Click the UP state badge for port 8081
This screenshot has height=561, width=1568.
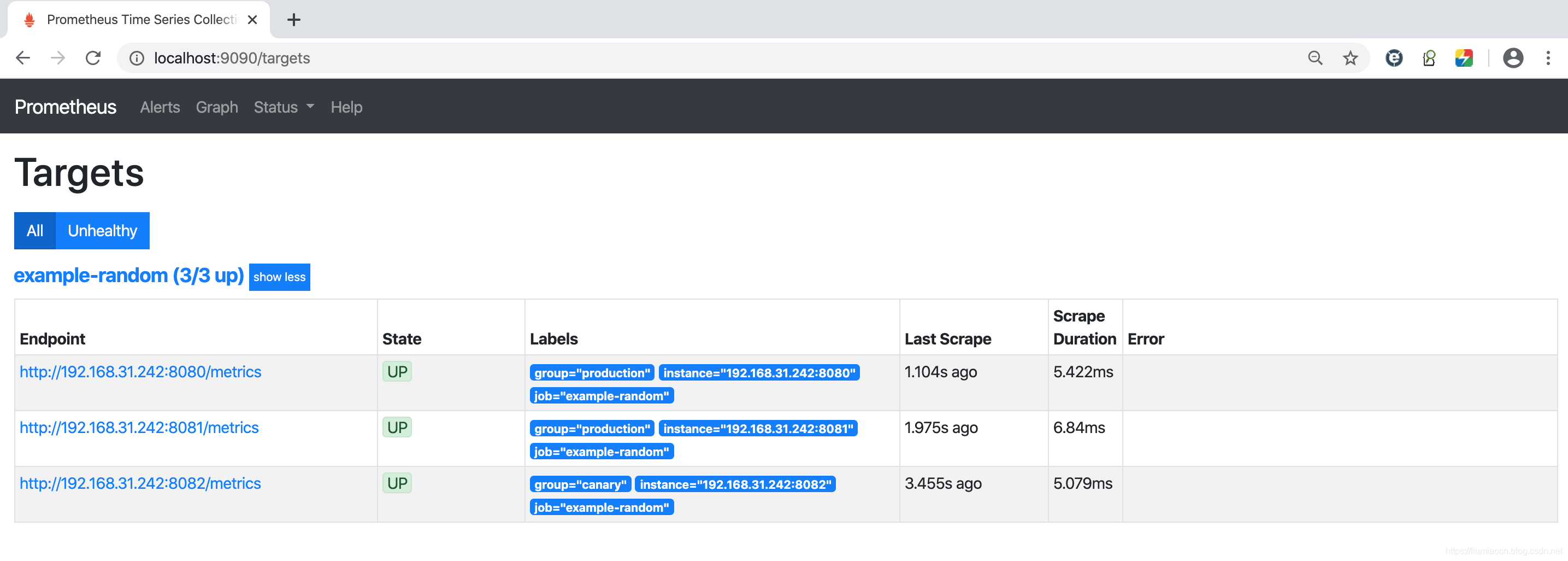point(397,428)
